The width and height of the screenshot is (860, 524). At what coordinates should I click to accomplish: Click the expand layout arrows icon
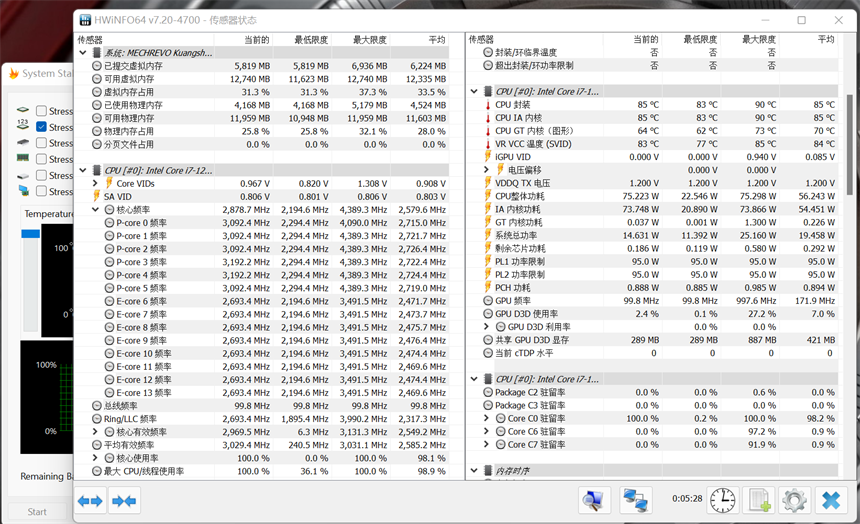[x=90, y=500]
